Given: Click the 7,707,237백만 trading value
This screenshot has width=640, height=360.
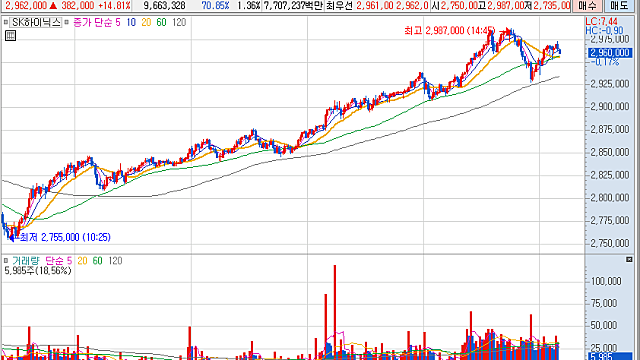Looking at the screenshot, I should 293,5.
